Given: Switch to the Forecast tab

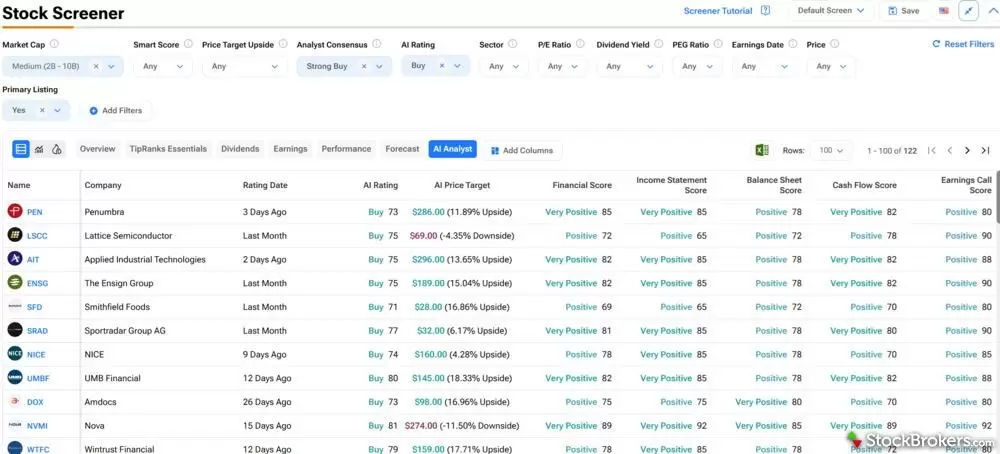Looking at the screenshot, I should pyautogui.click(x=402, y=149).
